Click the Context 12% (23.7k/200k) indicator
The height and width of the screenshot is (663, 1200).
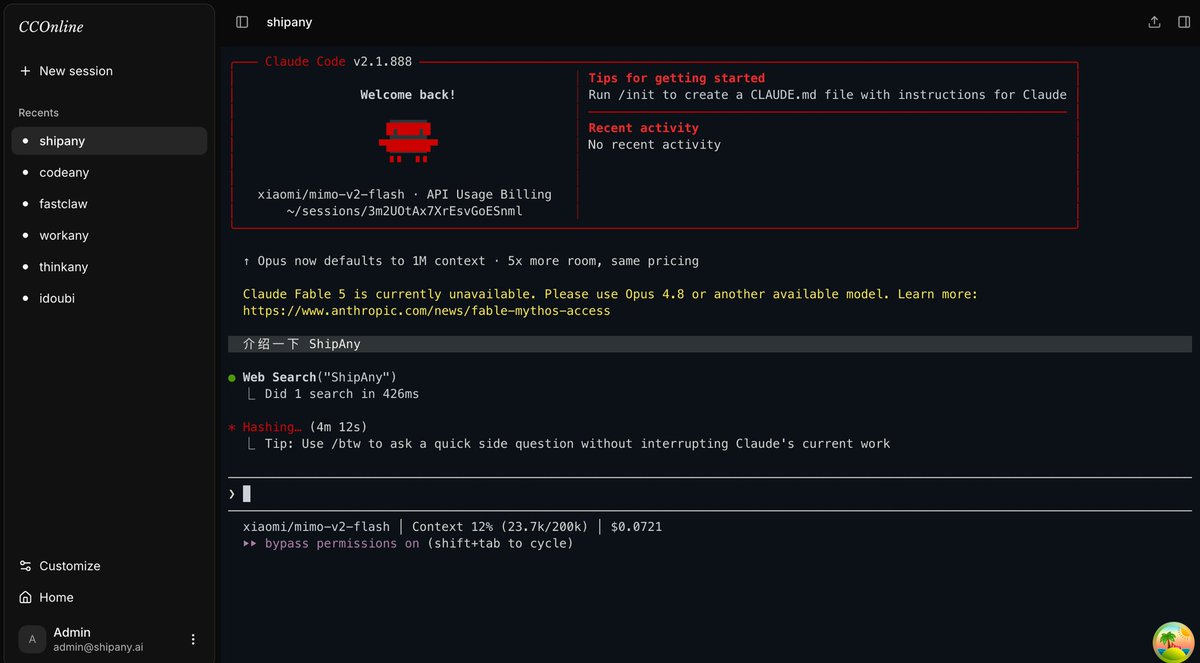500,527
